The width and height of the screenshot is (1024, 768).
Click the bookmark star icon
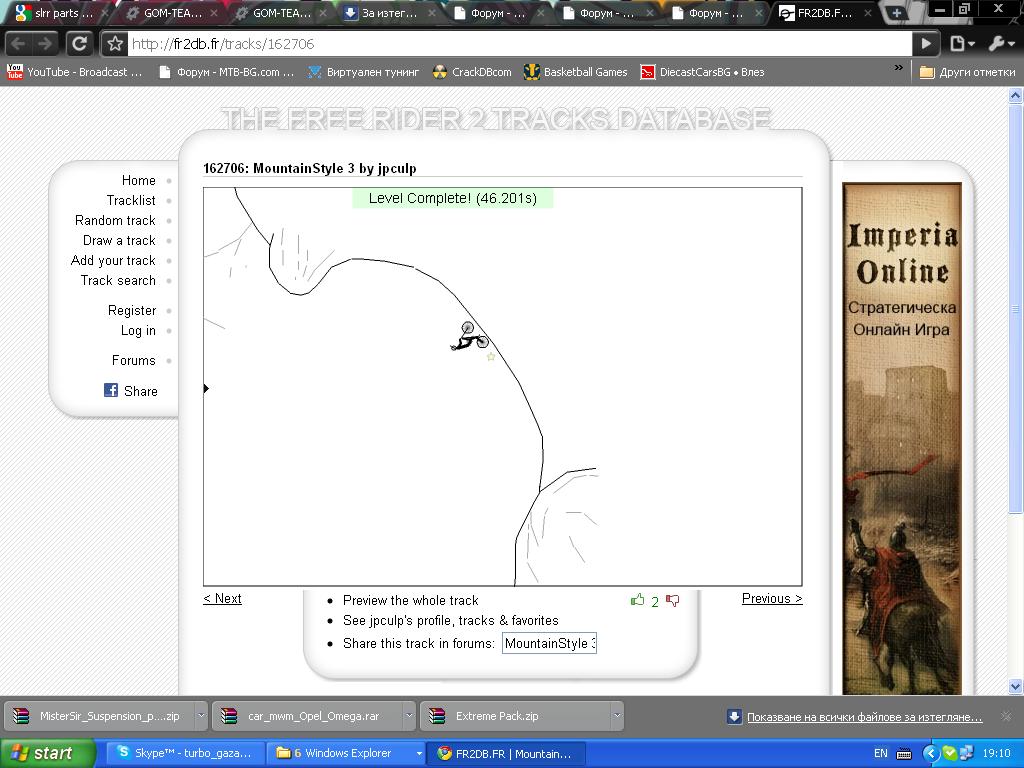115,44
